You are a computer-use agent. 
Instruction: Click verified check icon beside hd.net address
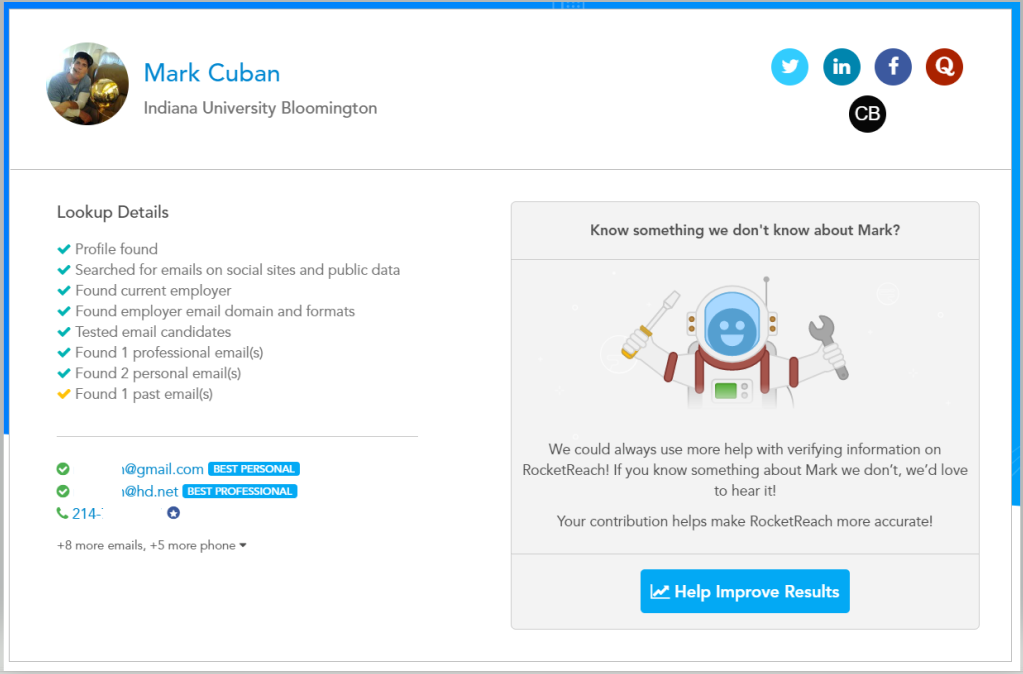pos(63,491)
